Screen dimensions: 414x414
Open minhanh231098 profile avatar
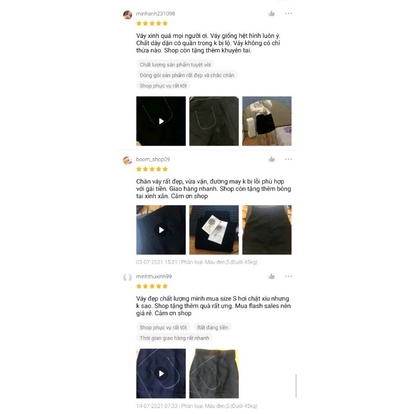pos(127,15)
